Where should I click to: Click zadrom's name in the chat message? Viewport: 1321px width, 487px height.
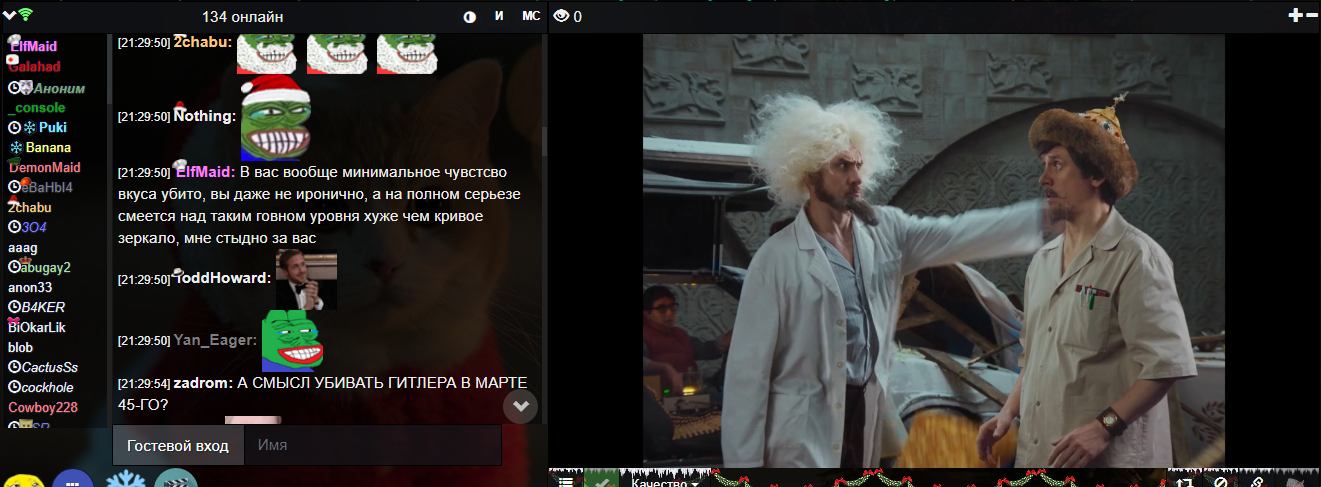pyautogui.click(x=204, y=383)
